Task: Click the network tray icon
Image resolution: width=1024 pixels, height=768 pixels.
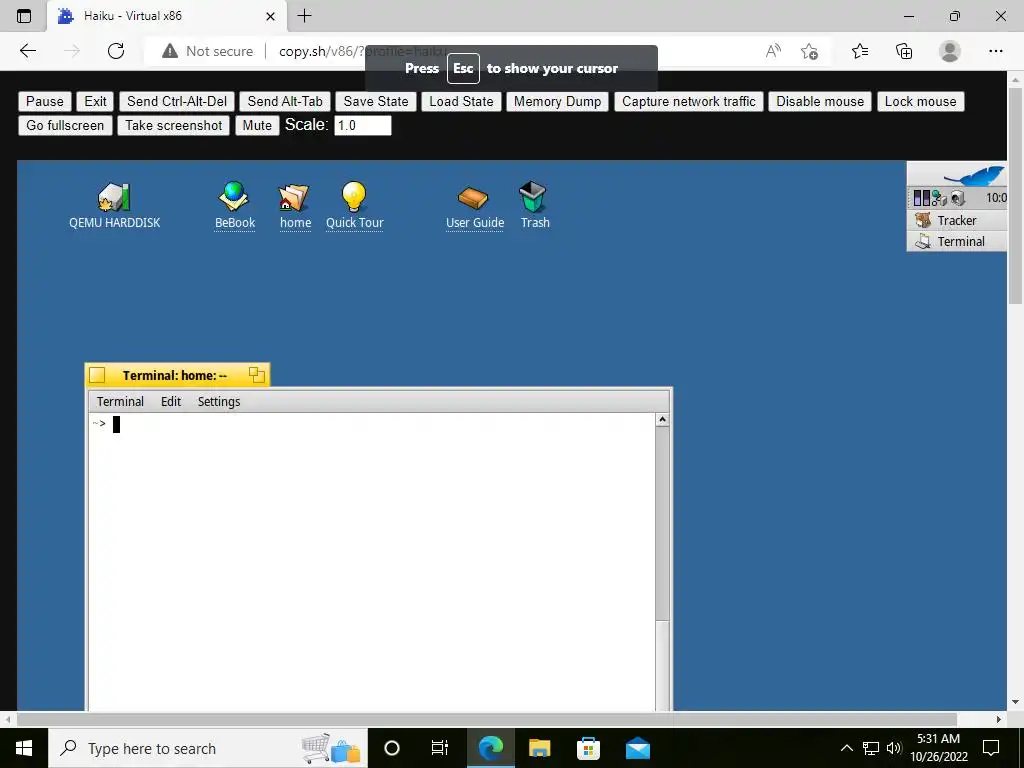Action: (x=871, y=748)
